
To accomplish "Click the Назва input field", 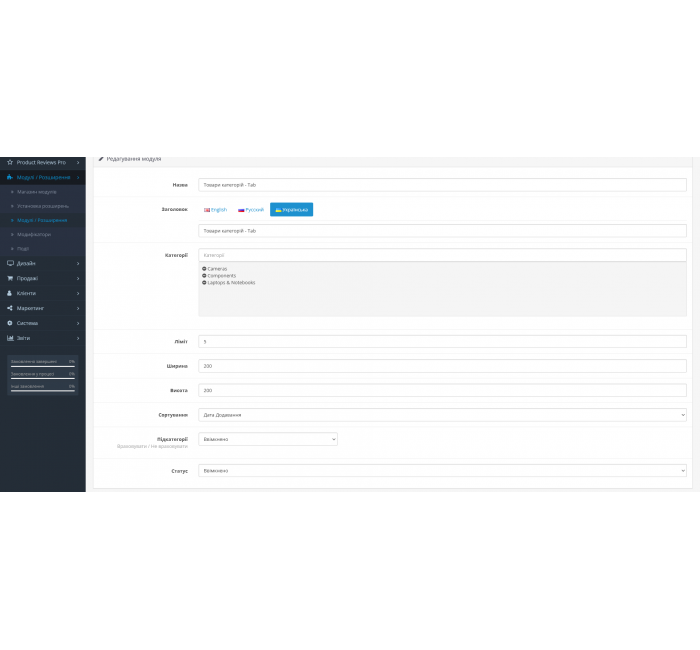I will coord(442,185).
